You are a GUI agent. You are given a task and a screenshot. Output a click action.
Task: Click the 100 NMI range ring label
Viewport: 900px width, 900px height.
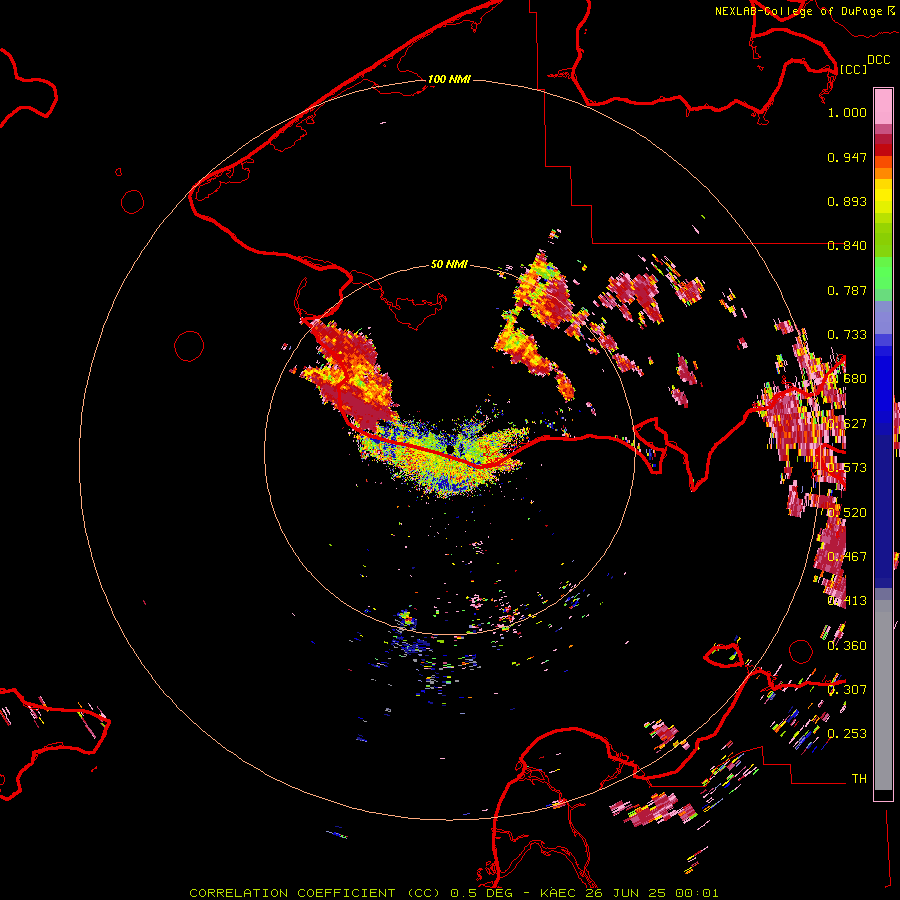click(449, 79)
